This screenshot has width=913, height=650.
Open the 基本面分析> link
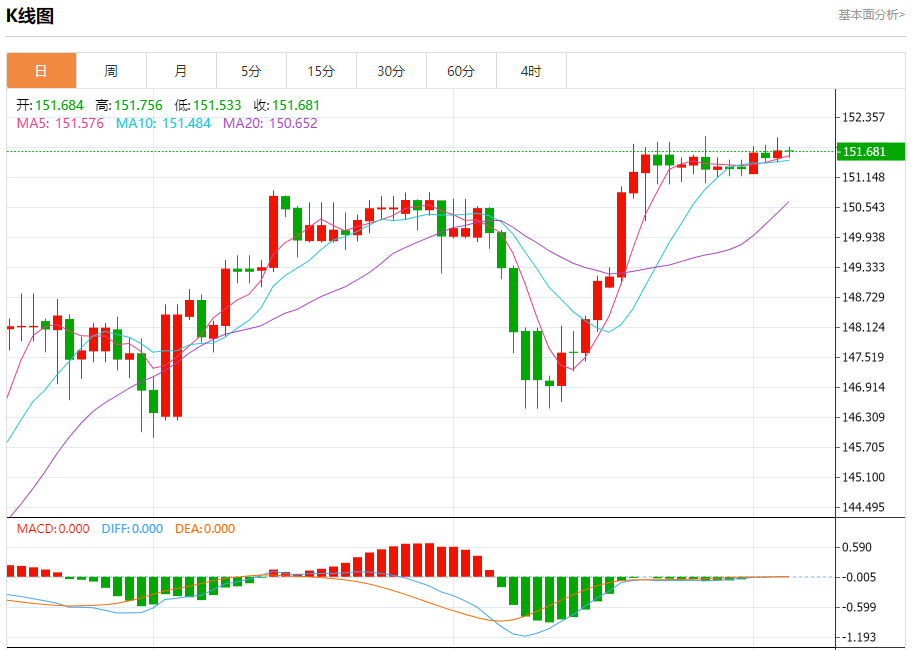tap(871, 15)
